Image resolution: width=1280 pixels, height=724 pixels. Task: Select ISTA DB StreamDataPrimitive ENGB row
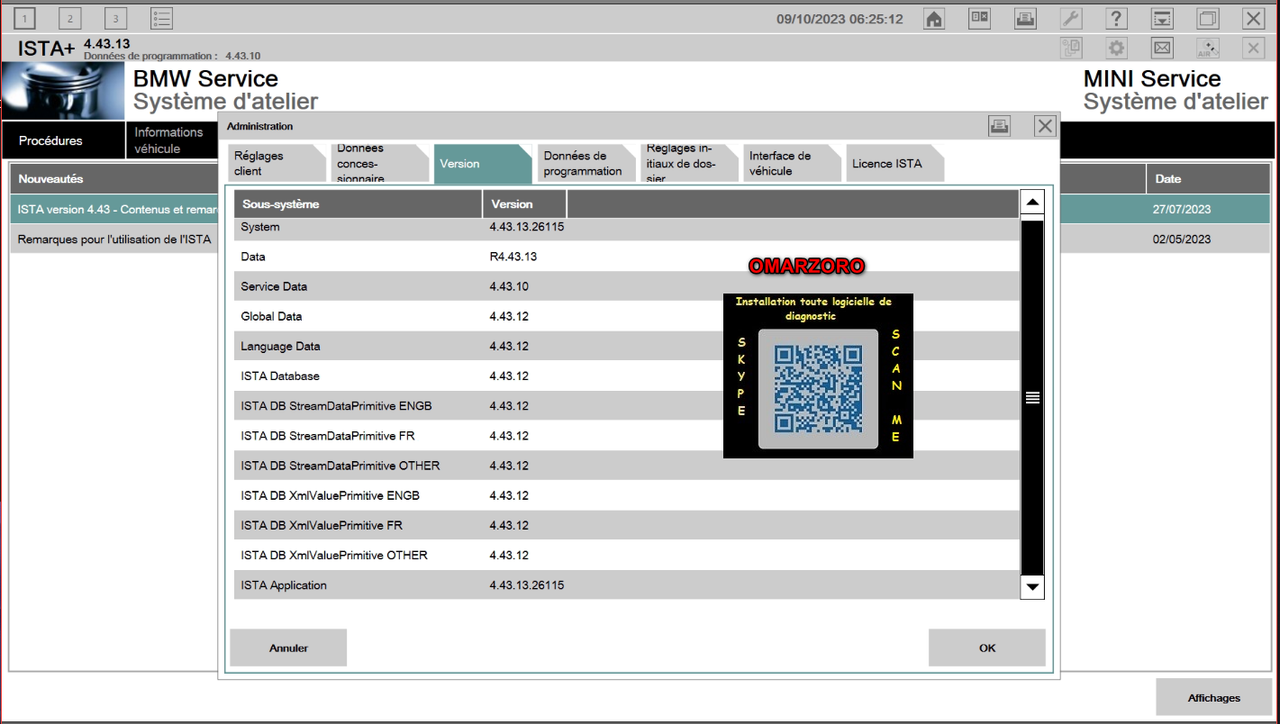click(627, 406)
